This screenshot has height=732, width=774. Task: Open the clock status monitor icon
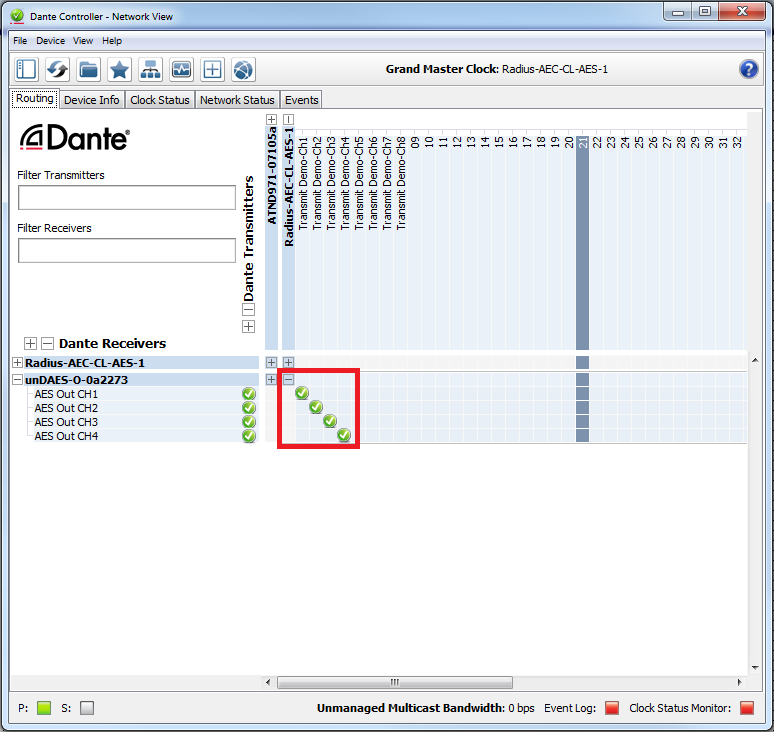coord(182,69)
